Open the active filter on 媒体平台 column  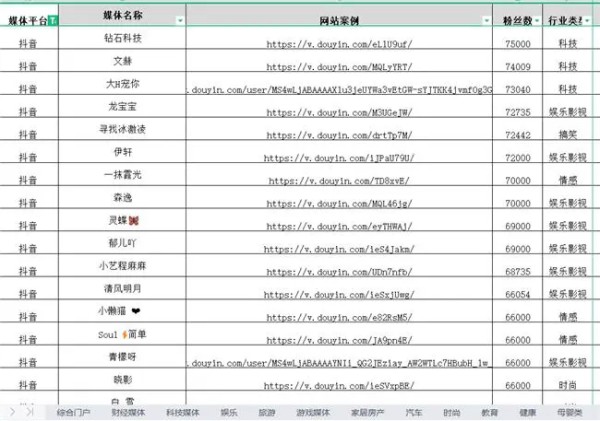point(53,20)
